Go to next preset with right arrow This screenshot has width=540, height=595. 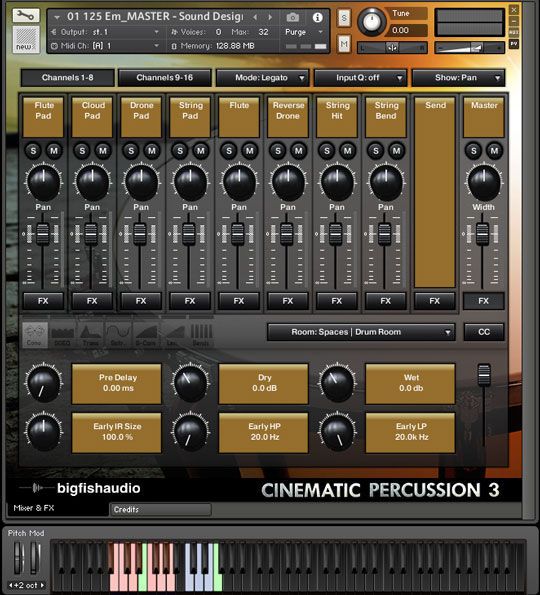(x=270, y=17)
